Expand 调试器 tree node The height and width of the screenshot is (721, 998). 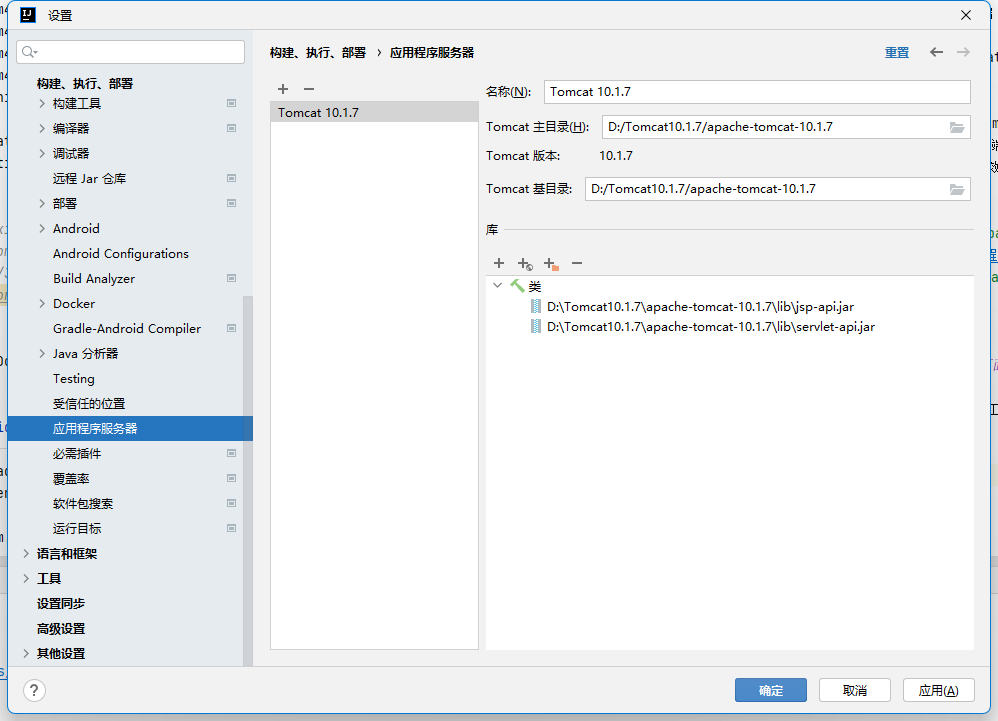tap(42, 153)
